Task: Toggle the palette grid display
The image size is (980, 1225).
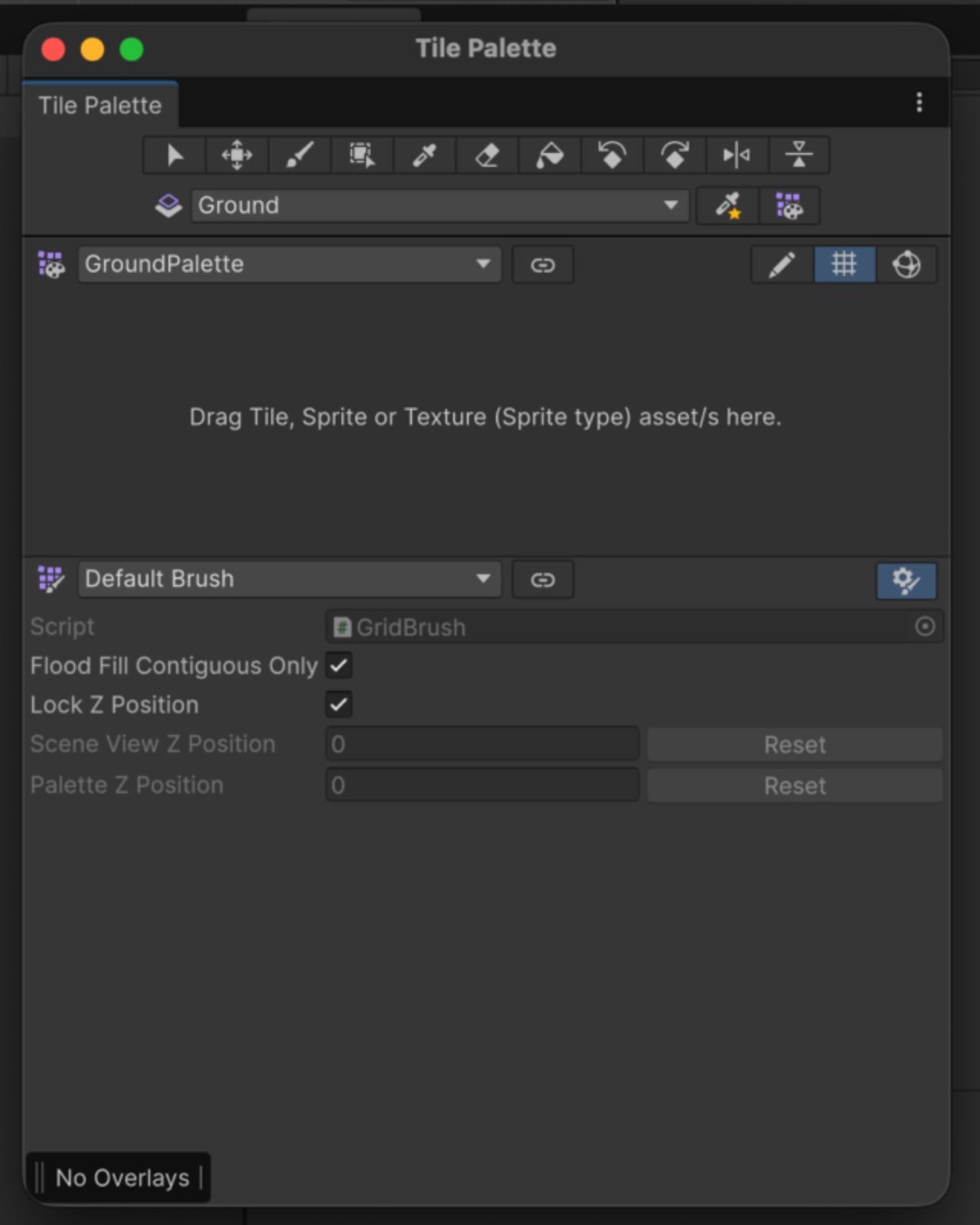Action: click(x=844, y=265)
